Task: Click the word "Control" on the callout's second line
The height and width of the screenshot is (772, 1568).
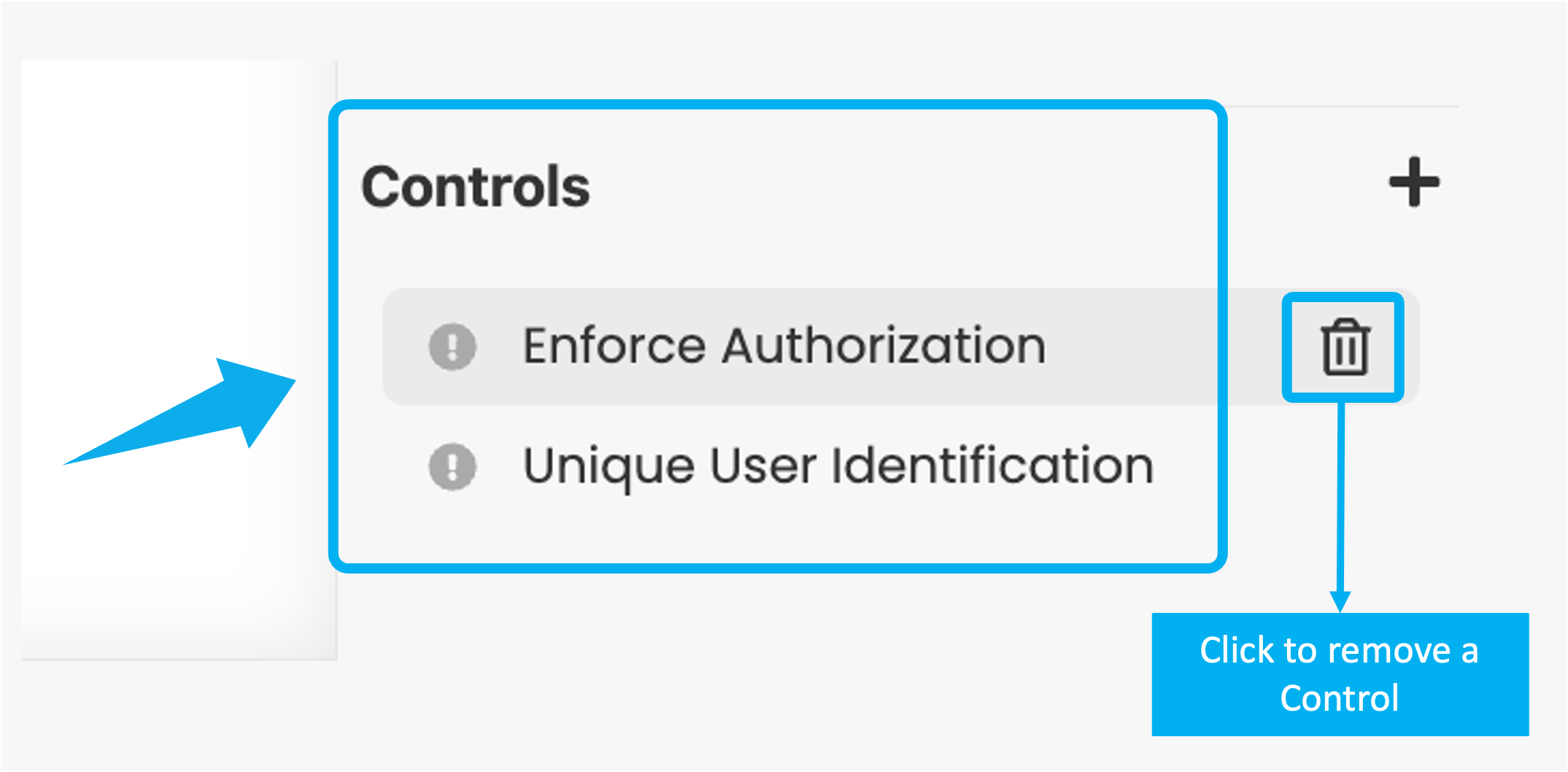Action: tap(1340, 698)
